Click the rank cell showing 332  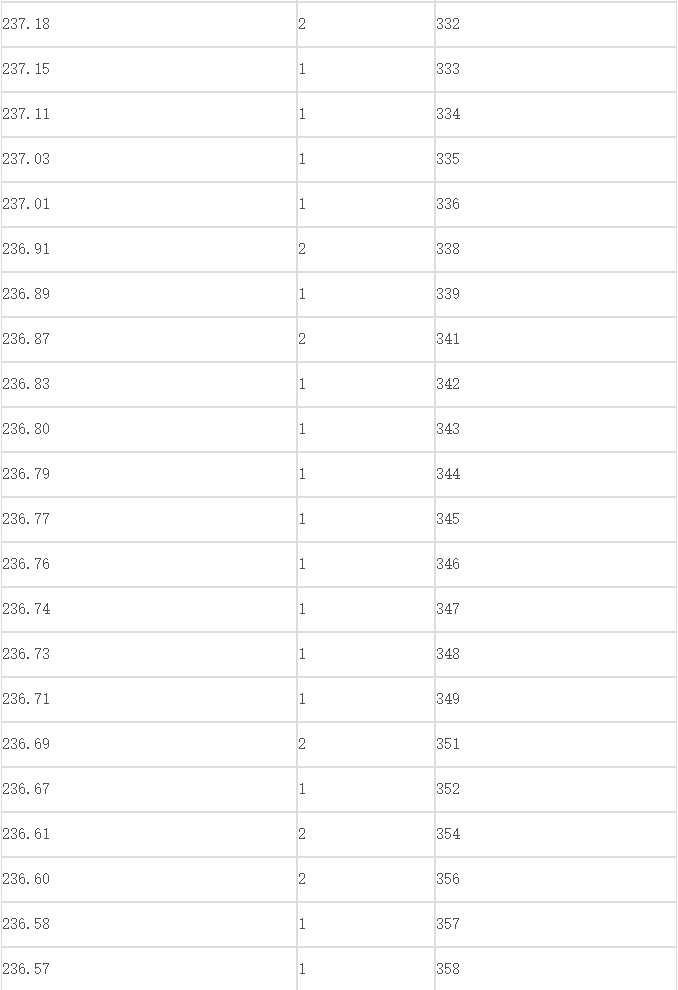coord(556,24)
